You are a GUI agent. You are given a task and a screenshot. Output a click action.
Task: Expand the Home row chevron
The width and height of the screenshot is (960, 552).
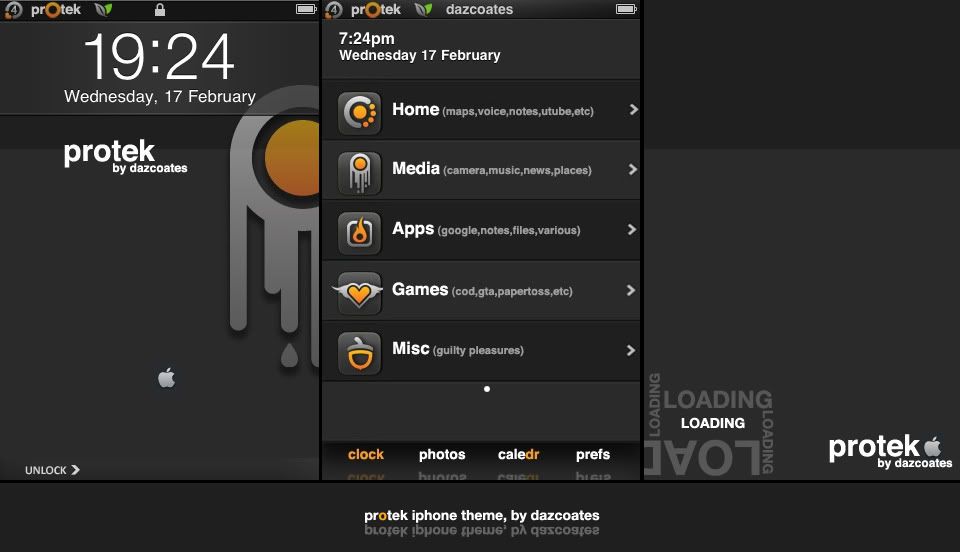[x=633, y=110]
